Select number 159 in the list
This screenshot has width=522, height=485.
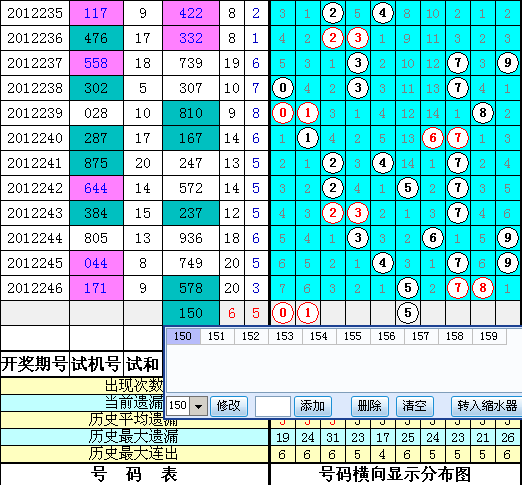pos(489,336)
